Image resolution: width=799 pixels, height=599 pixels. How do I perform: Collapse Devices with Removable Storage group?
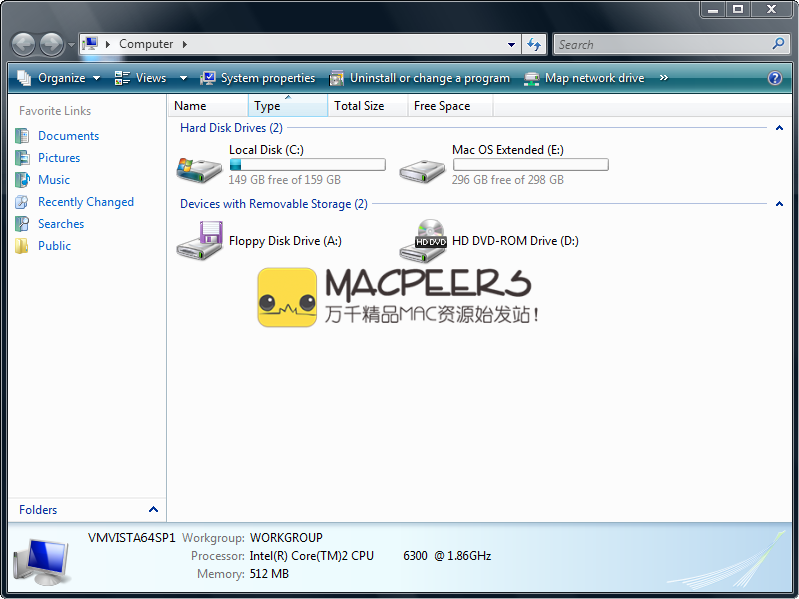click(x=779, y=204)
